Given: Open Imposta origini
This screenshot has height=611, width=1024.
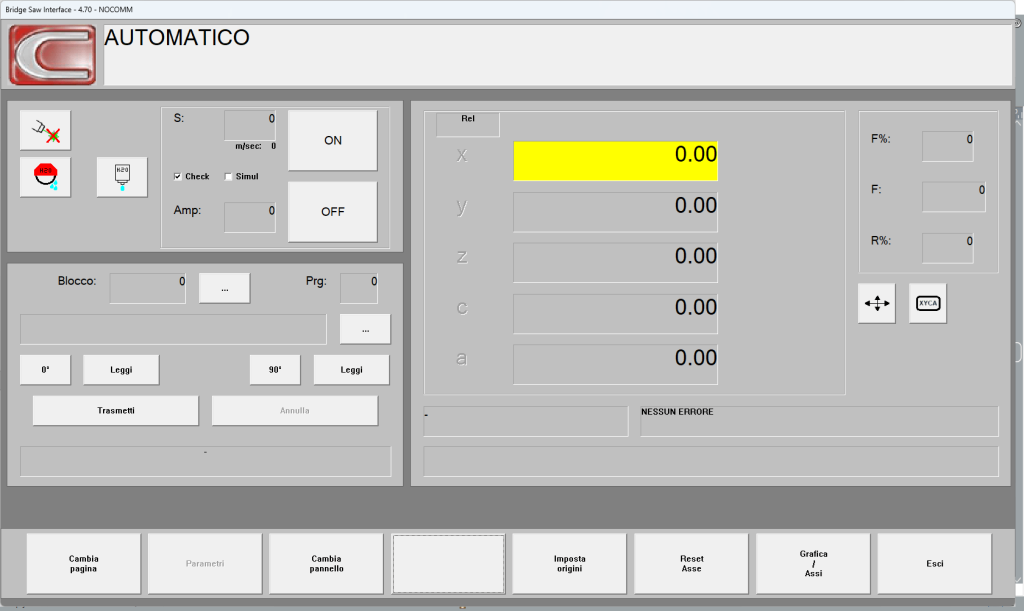Looking at the screenshot, I should click(x=569, y=564).
